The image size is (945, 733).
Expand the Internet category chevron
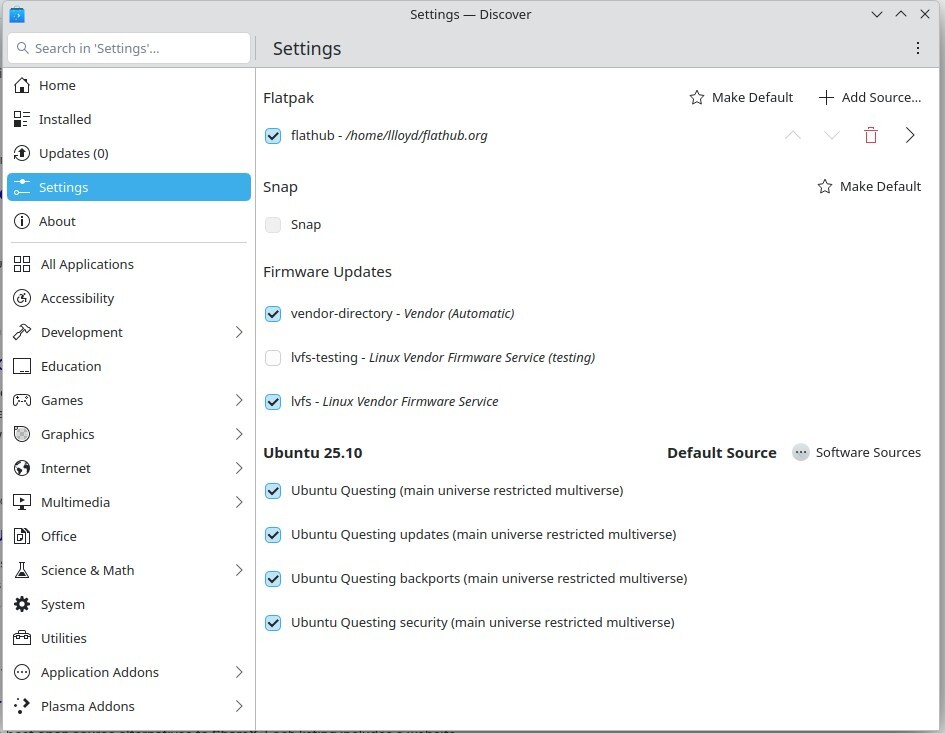(239, 468)
